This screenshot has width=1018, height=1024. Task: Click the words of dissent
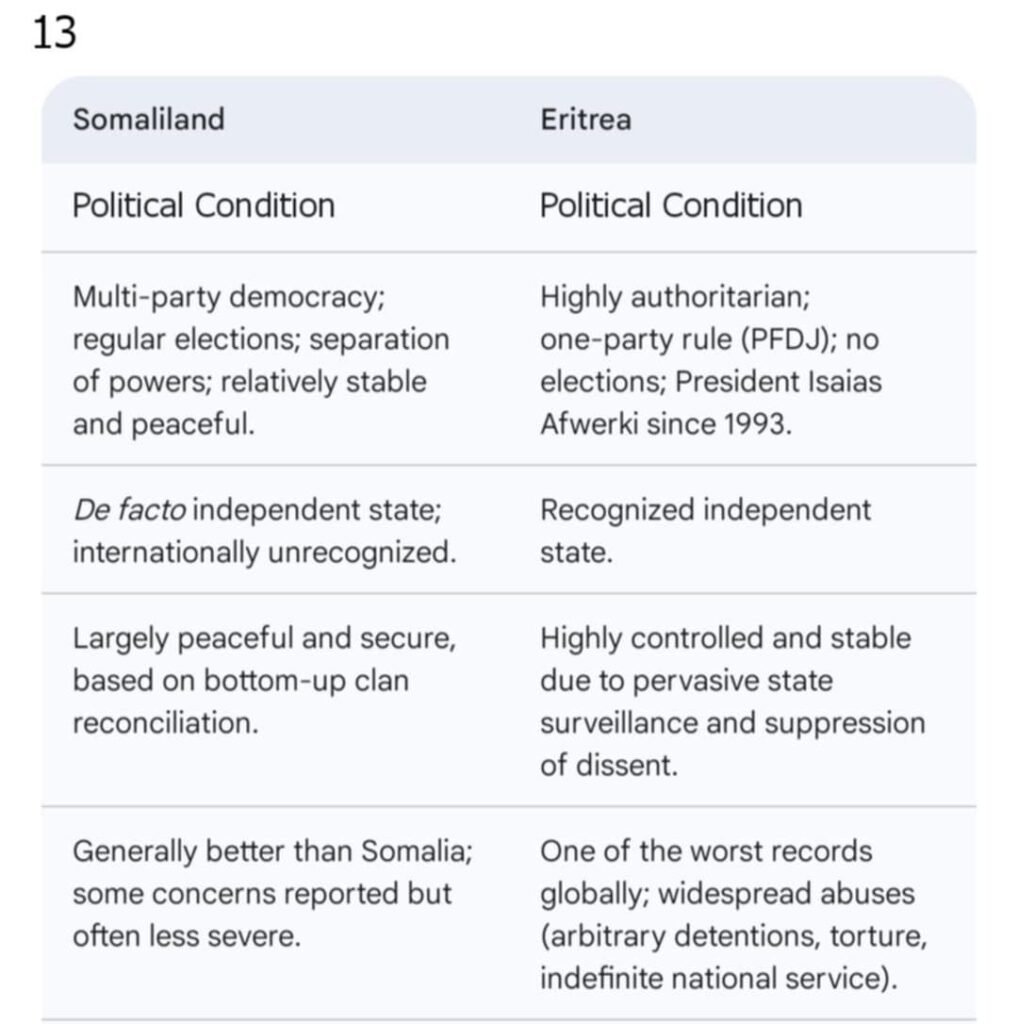click(608, 766)
